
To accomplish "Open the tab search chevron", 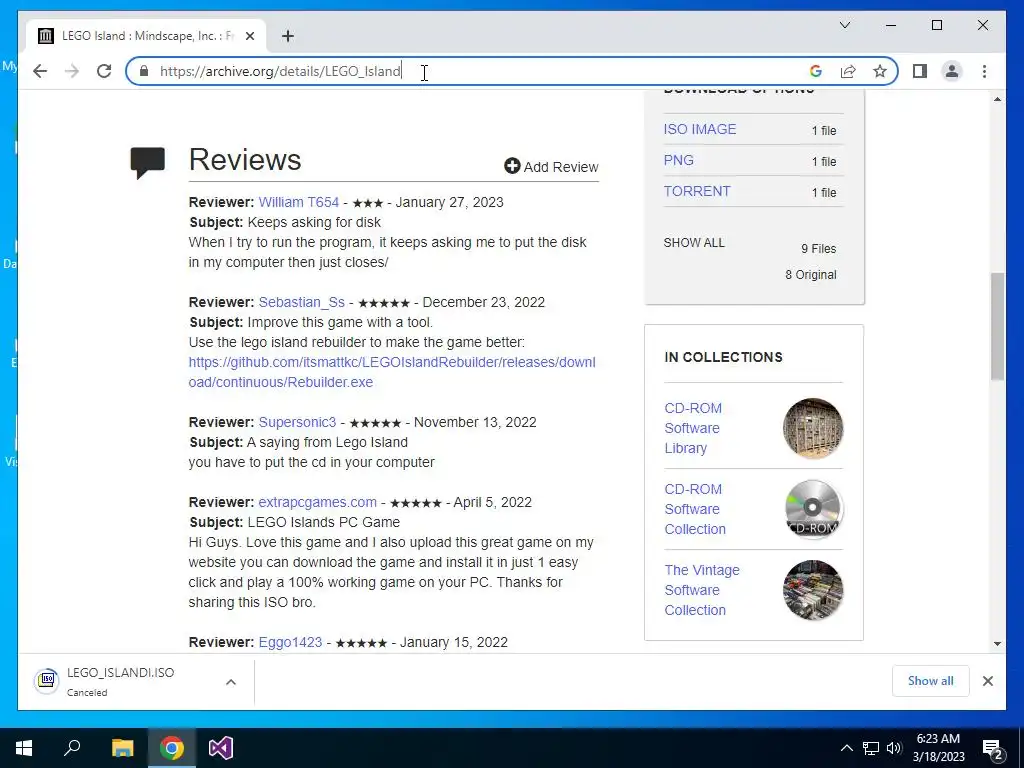I will (x=844, y=25).
